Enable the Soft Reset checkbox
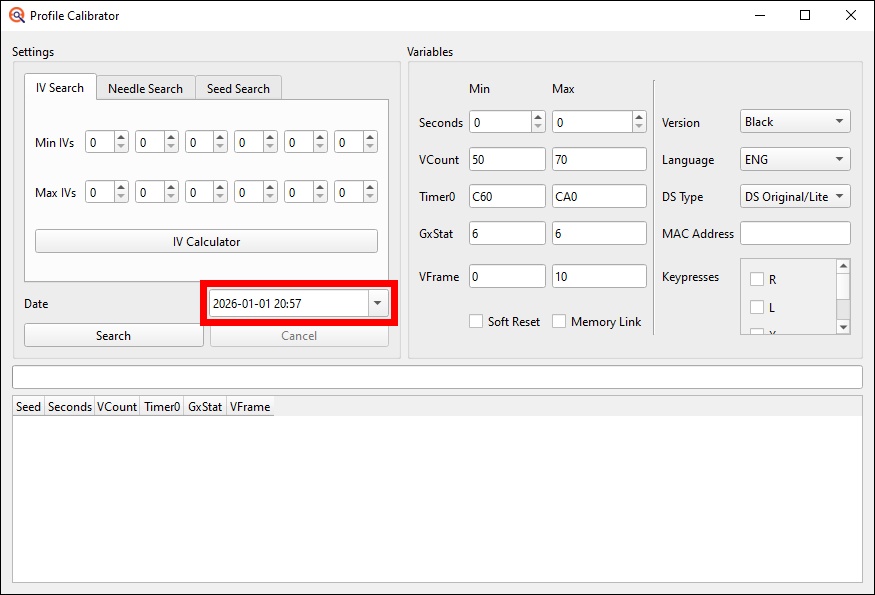 [475, 321]
